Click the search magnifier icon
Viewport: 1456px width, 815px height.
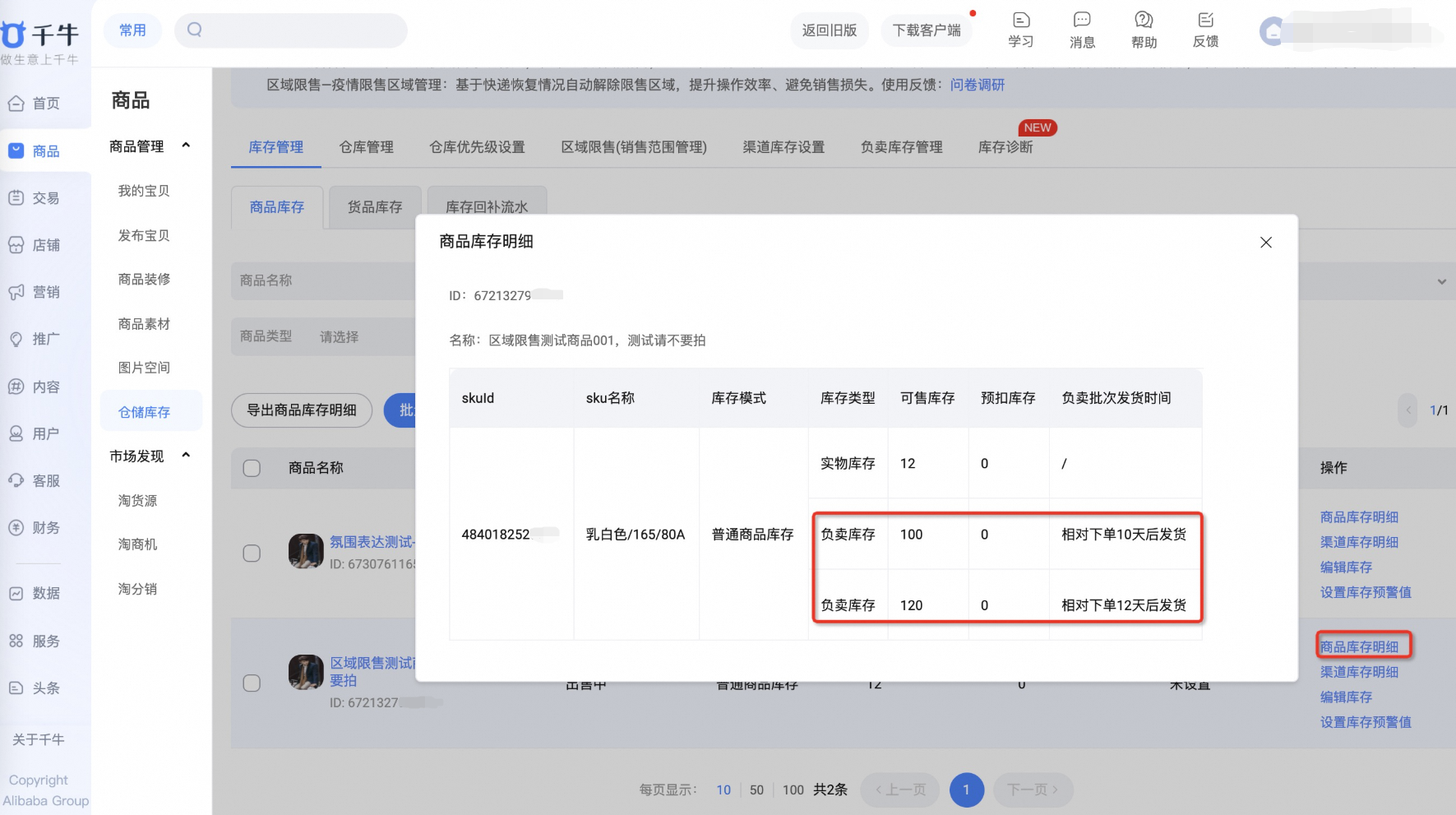tap(195, 30)
